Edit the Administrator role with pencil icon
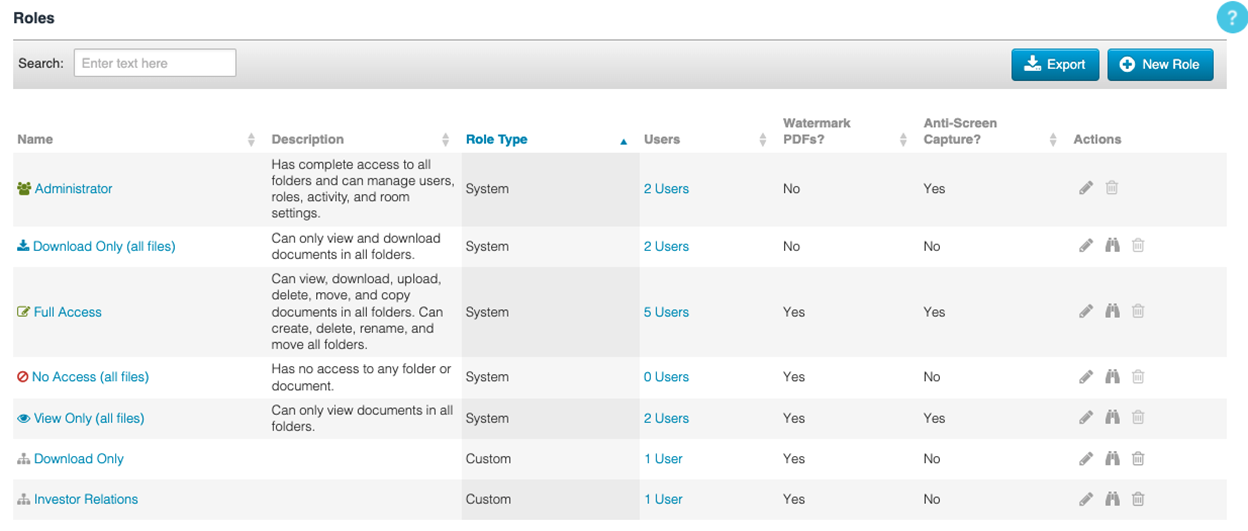Viewport: 1248px width, 531px height. 1086,188
